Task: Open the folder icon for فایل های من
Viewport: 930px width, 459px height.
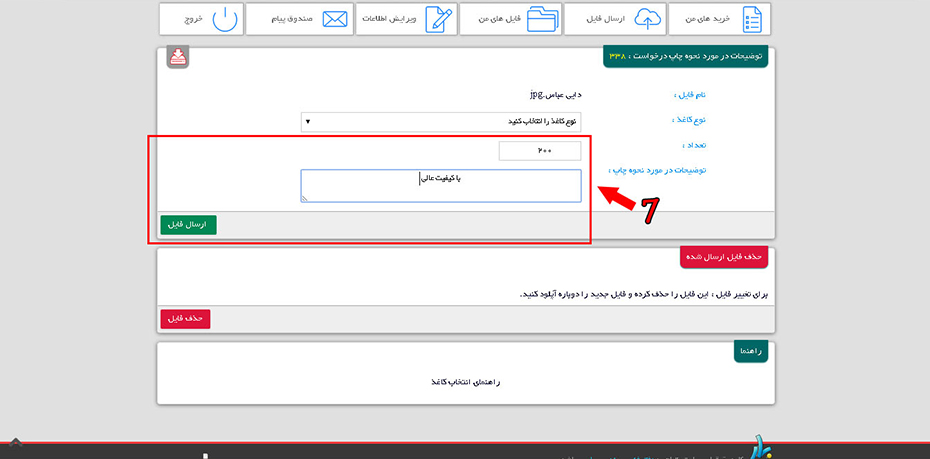Action: pyautogui.click(x=543, y=19)
